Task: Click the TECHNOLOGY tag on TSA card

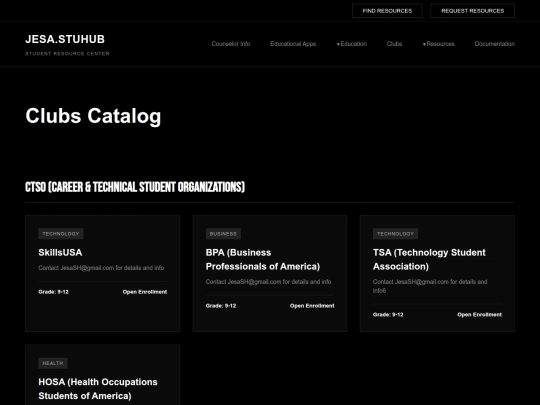Action: click(x=395, y=234)
